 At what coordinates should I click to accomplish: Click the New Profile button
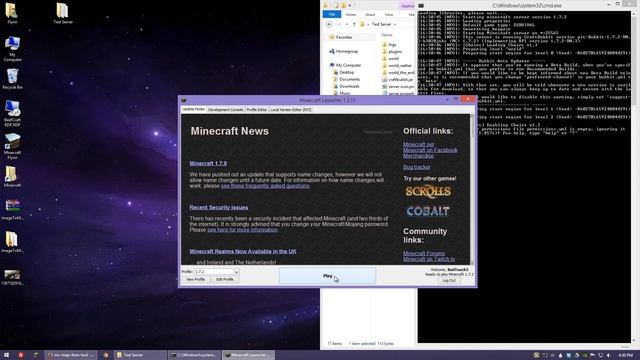tap(196, 280)
